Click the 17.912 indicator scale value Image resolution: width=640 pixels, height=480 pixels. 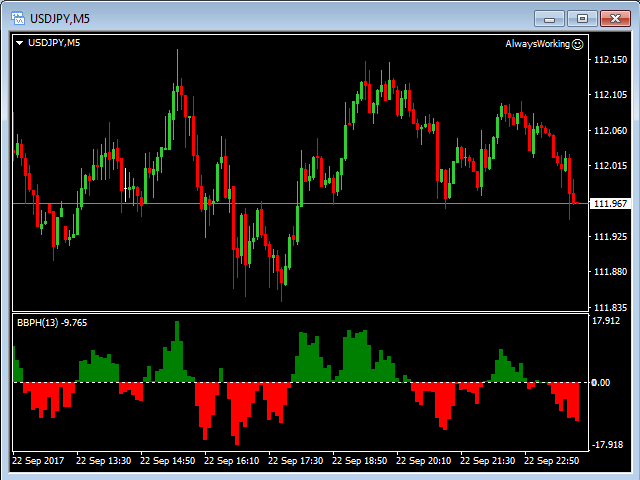coord(607,321)
